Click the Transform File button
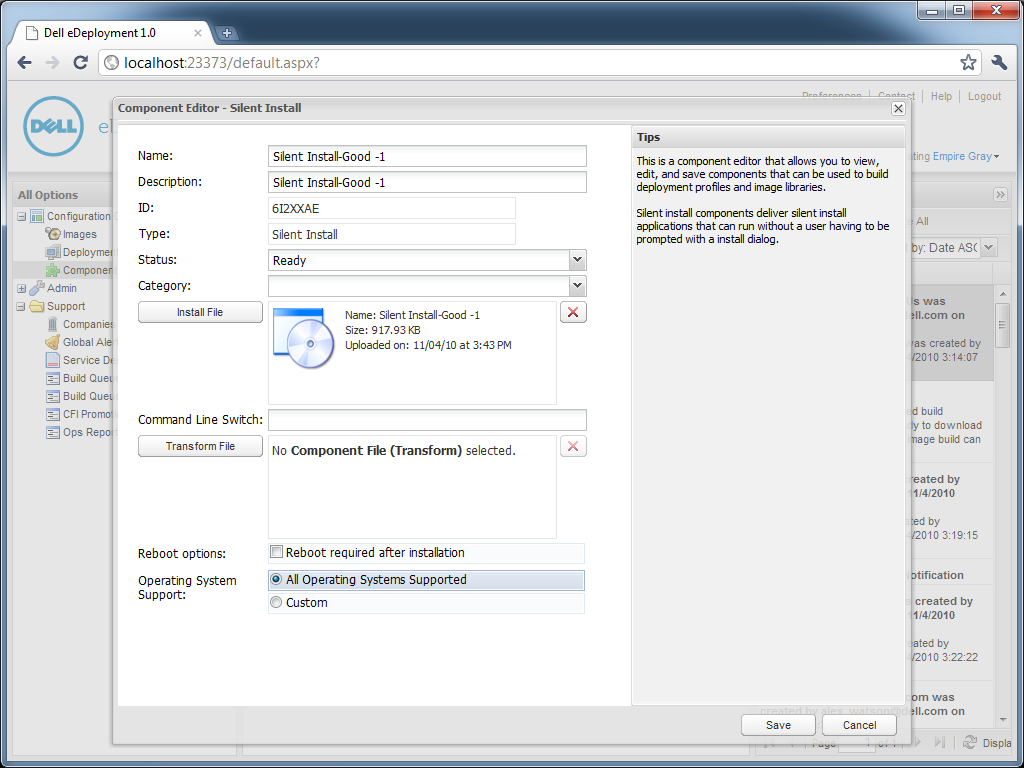Image resolution: width=1024 pixels, height=768 pixels. (x=200, y=446)
